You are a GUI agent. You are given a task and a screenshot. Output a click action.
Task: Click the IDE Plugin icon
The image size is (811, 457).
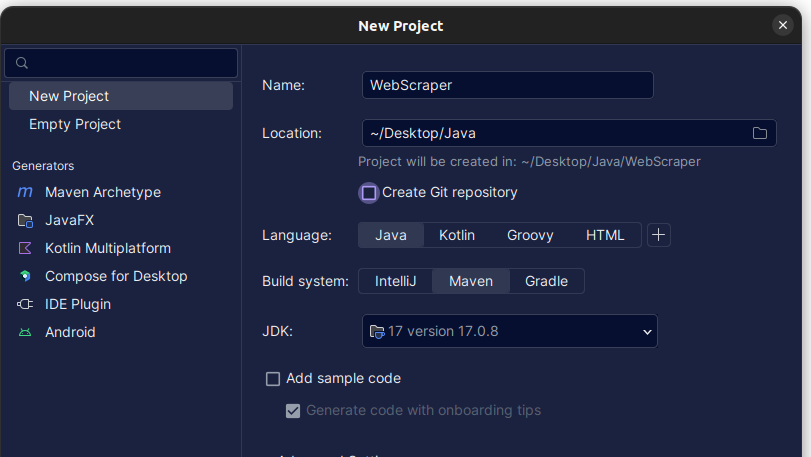[x=25, y=304]
